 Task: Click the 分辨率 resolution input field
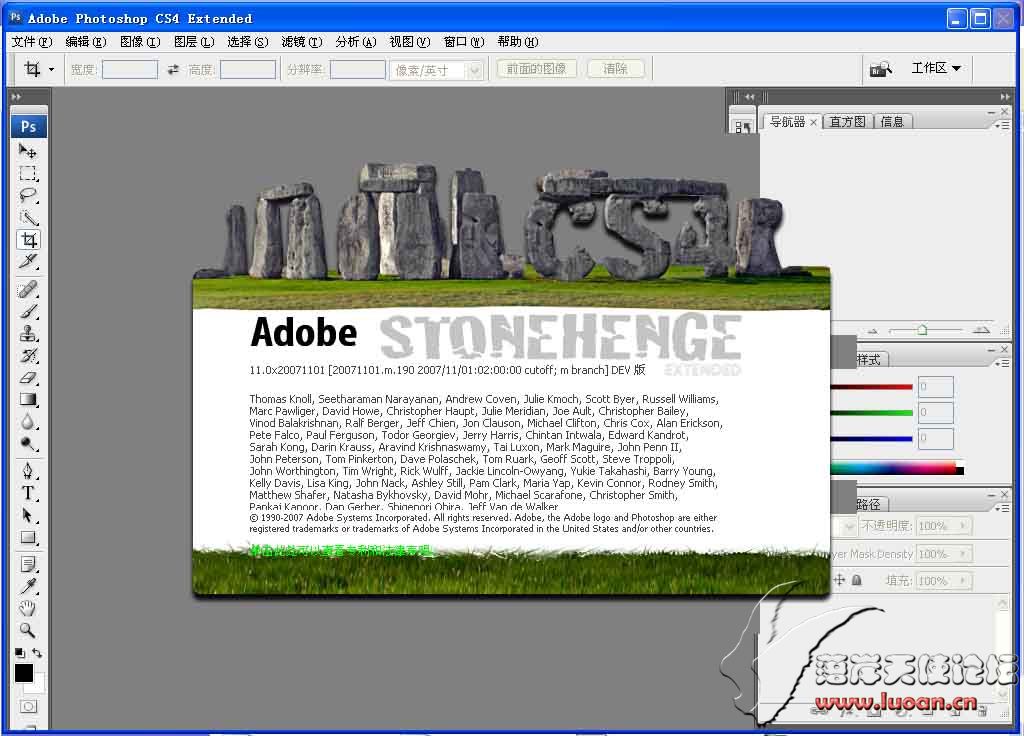tap(358, 69)
